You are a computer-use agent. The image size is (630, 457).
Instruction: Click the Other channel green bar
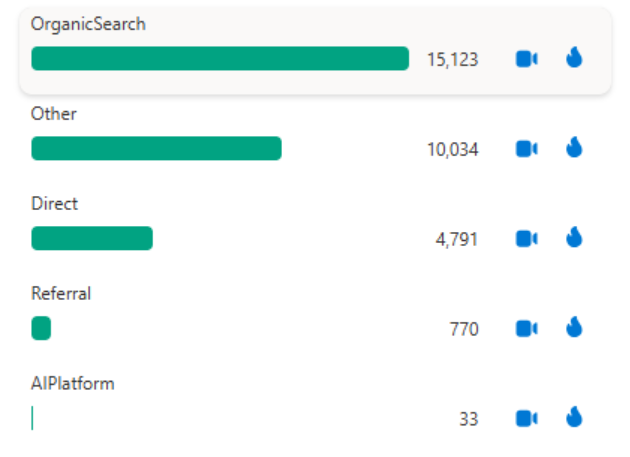click(x=156, y=148)
